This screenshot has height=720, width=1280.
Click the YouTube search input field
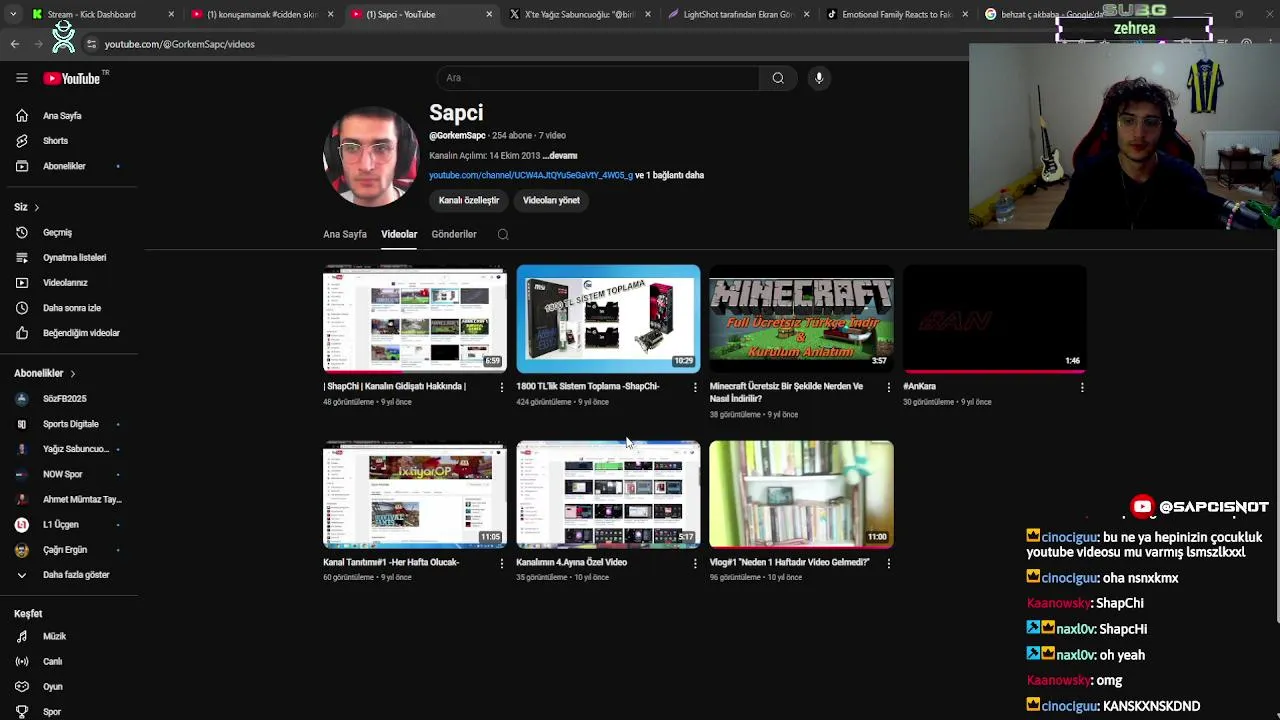click(597, 78)
